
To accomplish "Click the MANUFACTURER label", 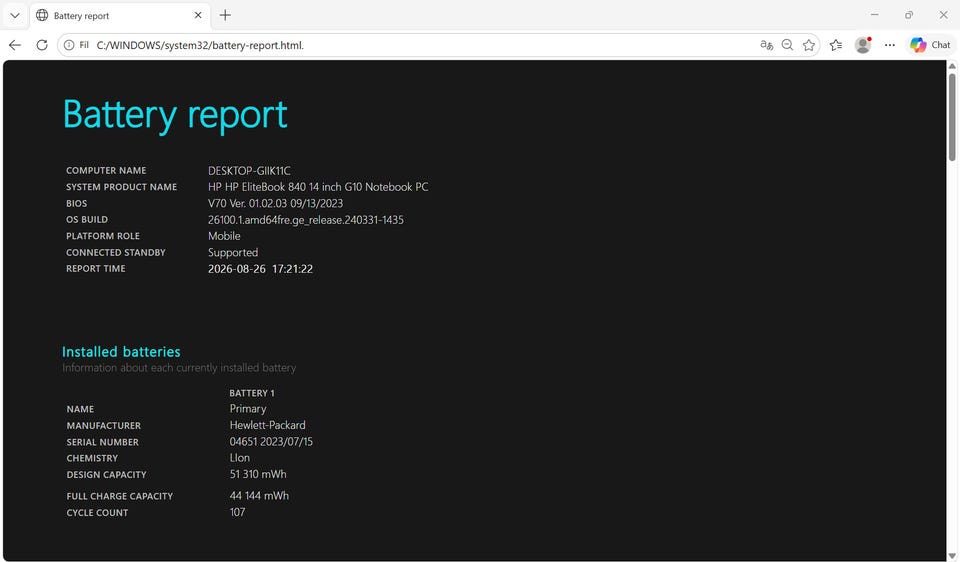I will [103, 425].
